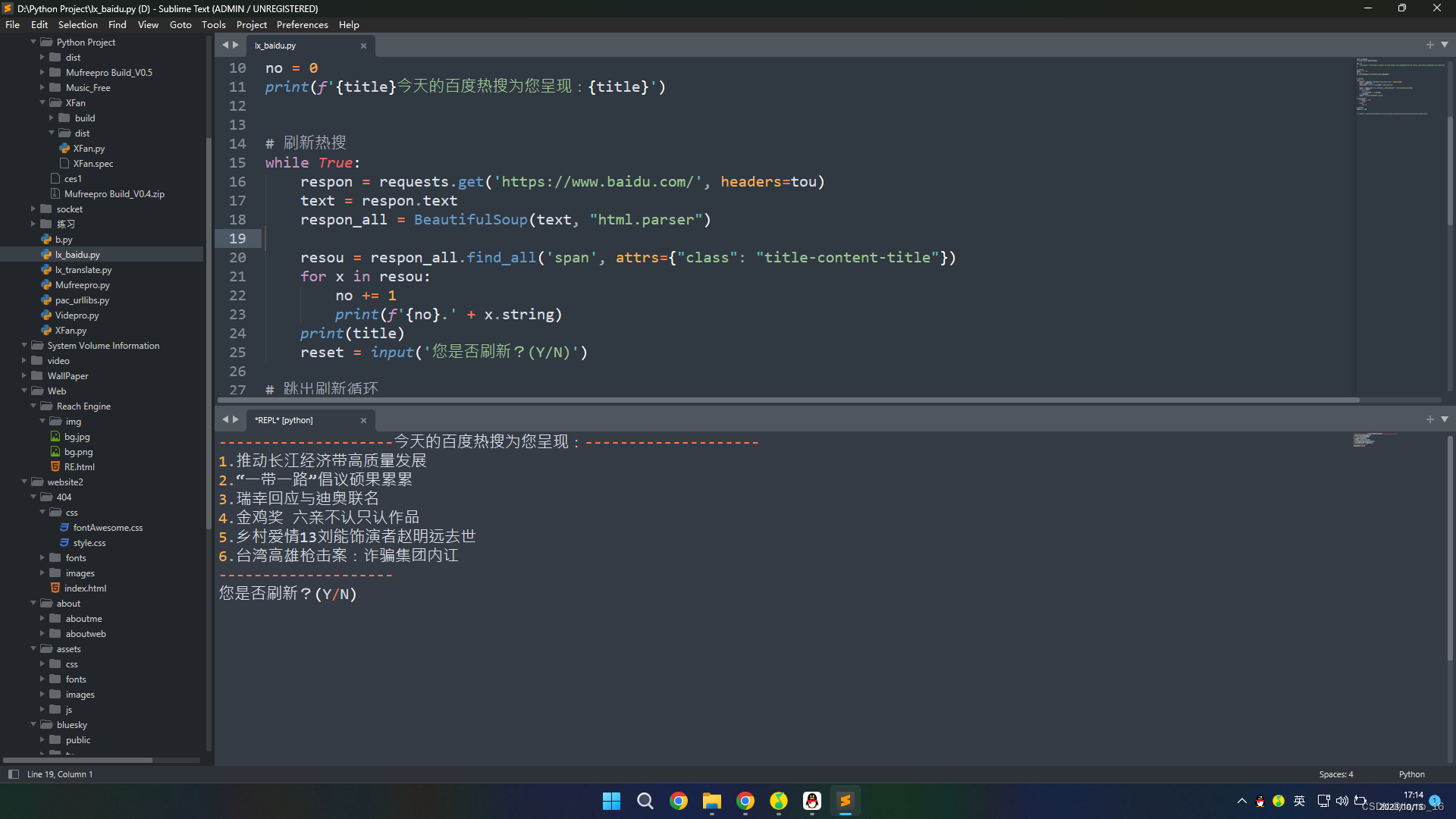Open ces1 file in sidebar
The height and width of the screenshot is (819, 1456).
[72, 179]
